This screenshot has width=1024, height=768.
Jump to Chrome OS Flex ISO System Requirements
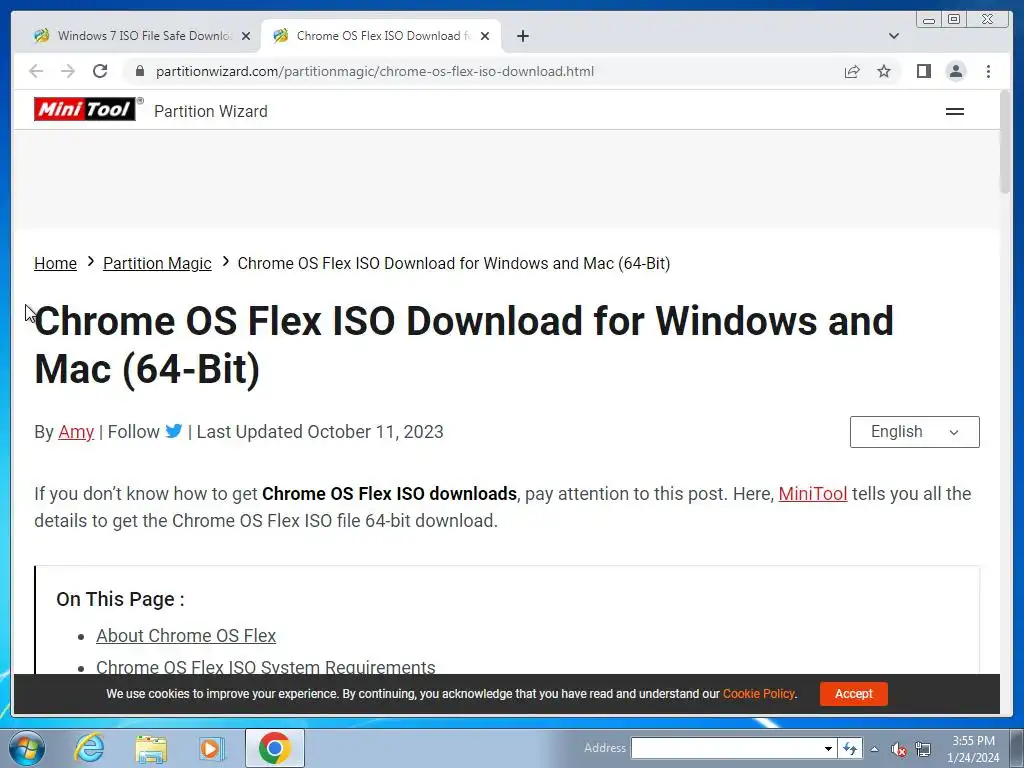tap(266, 667)
